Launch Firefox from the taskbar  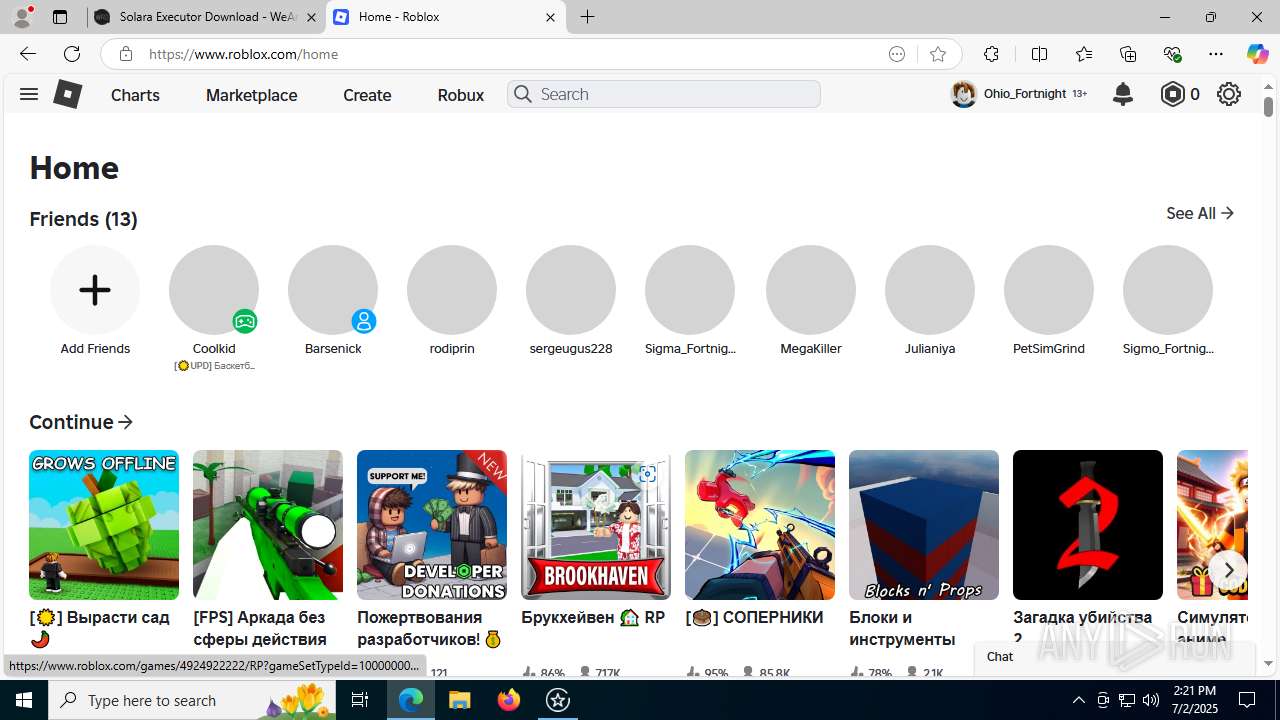509,700
